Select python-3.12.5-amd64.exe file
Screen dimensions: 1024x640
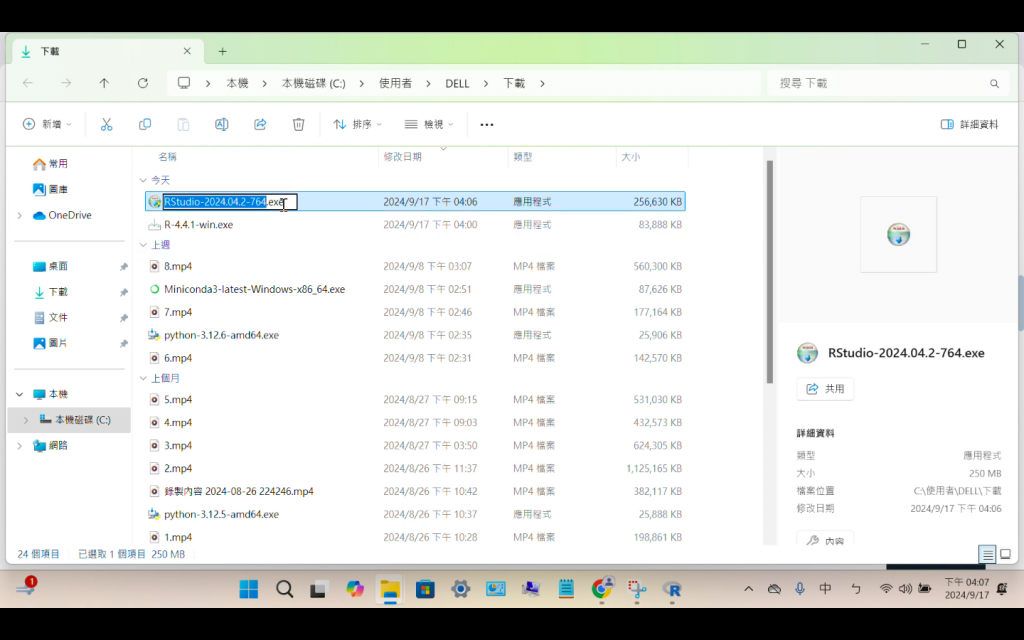(221, 515)
